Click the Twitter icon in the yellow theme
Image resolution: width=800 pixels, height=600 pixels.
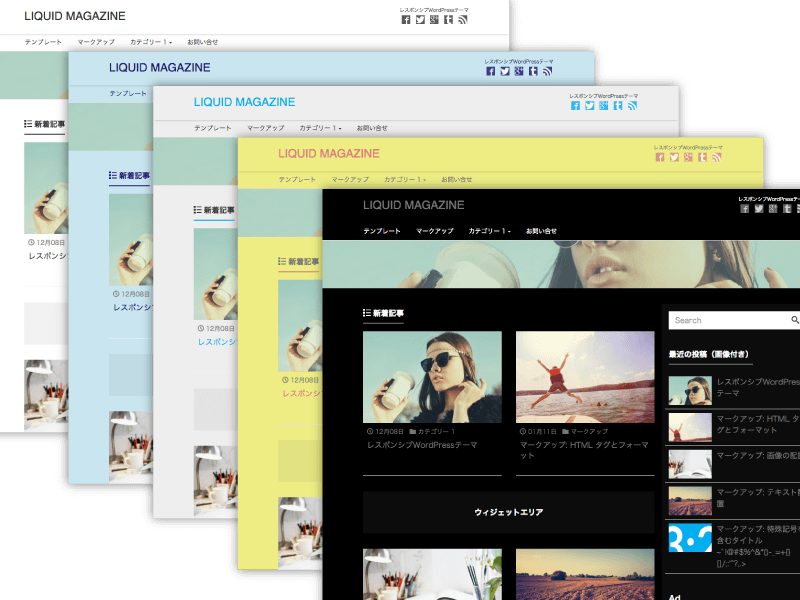tap(674, 157)
